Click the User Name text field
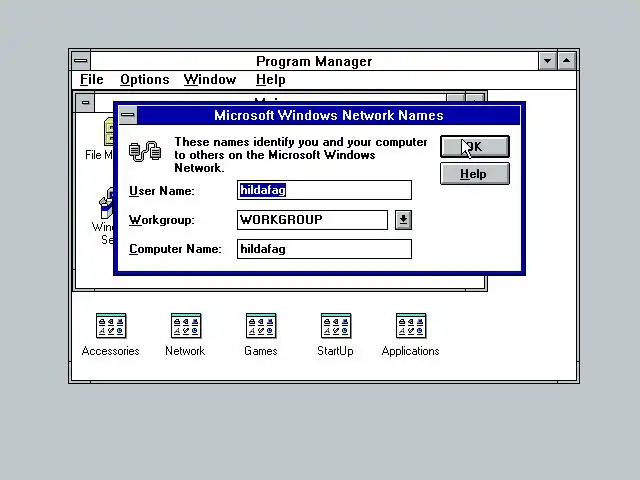The width and height of the screenshot is (640, 480). (324, 190)
